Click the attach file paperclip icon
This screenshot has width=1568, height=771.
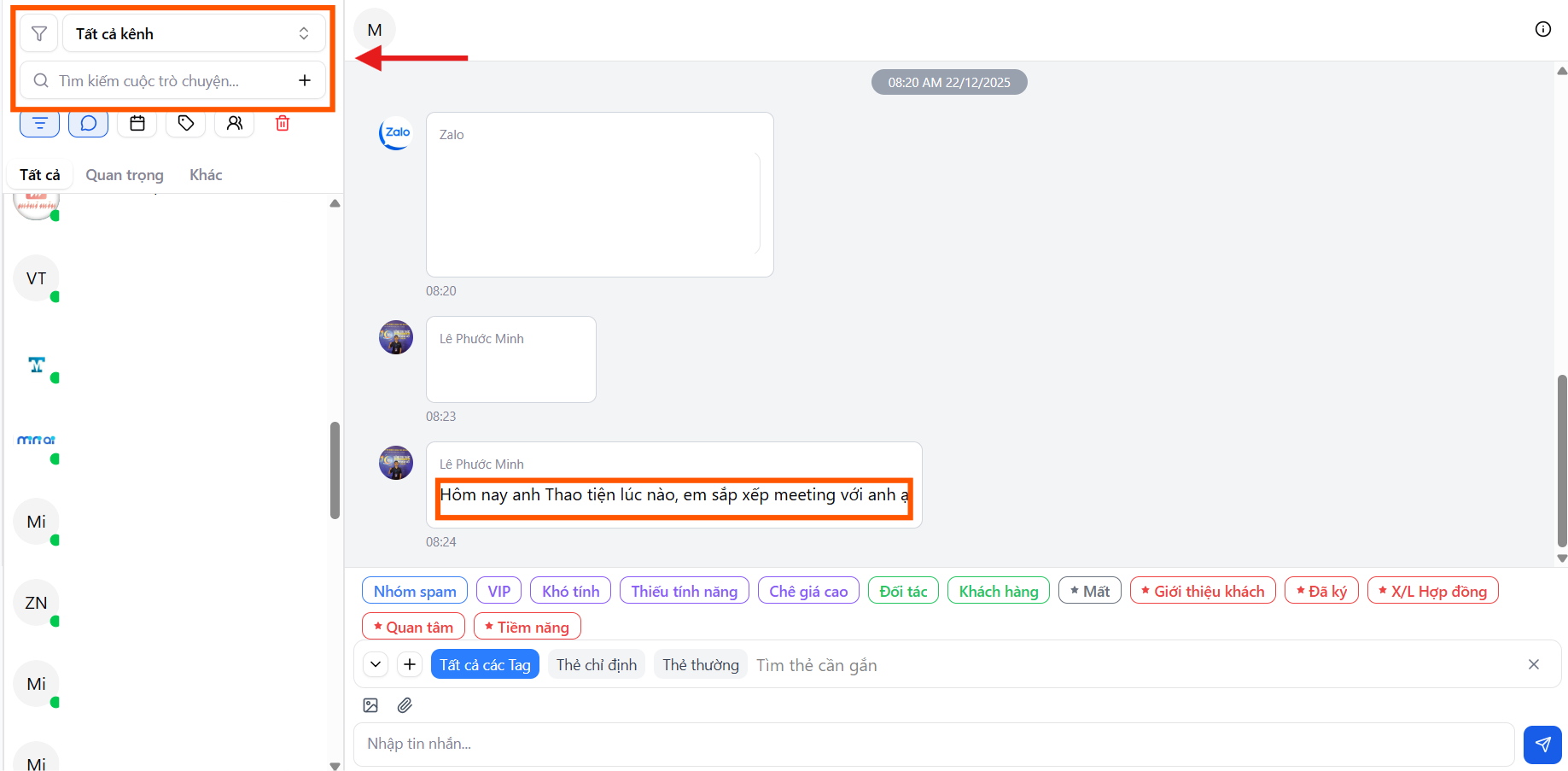point(405,705)
